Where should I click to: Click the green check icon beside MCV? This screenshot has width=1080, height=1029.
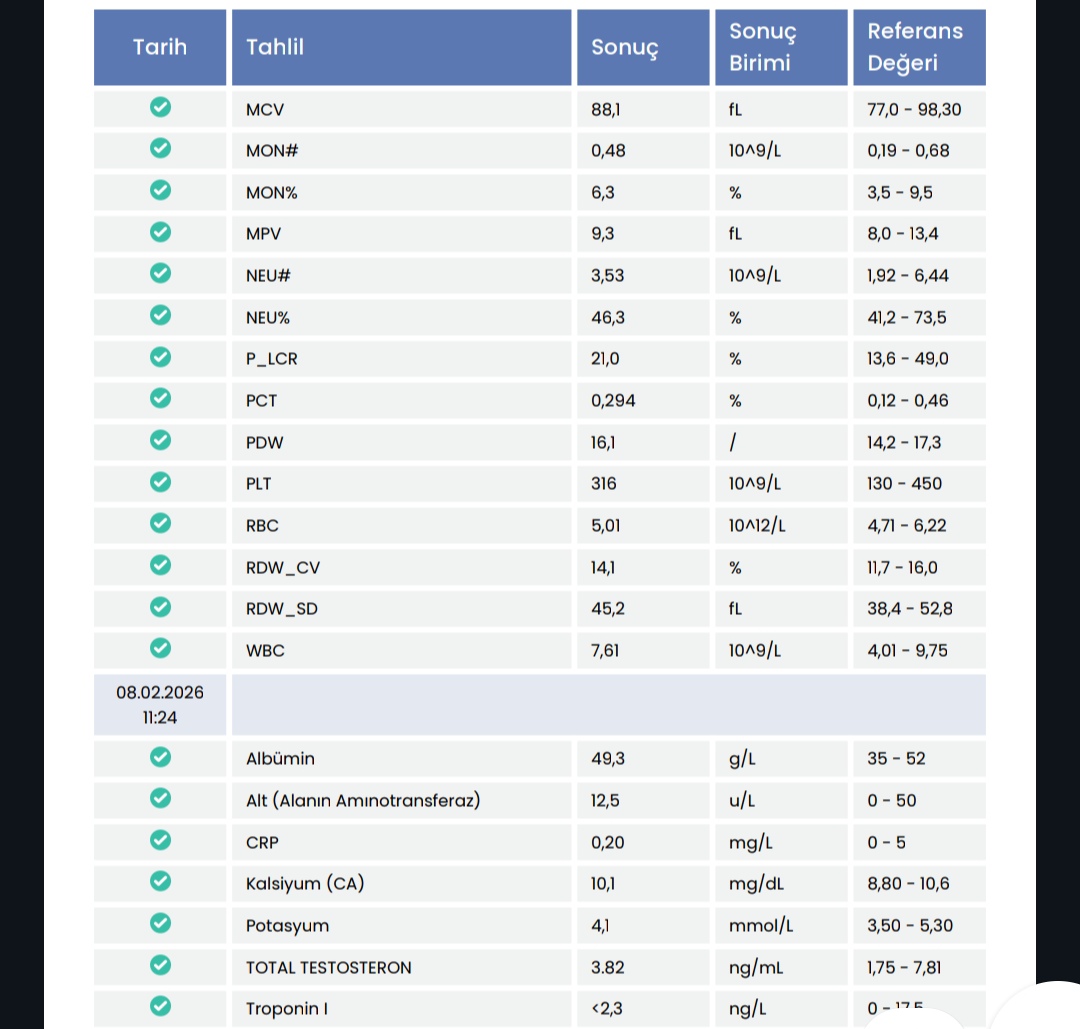click(x=160, y=108)
